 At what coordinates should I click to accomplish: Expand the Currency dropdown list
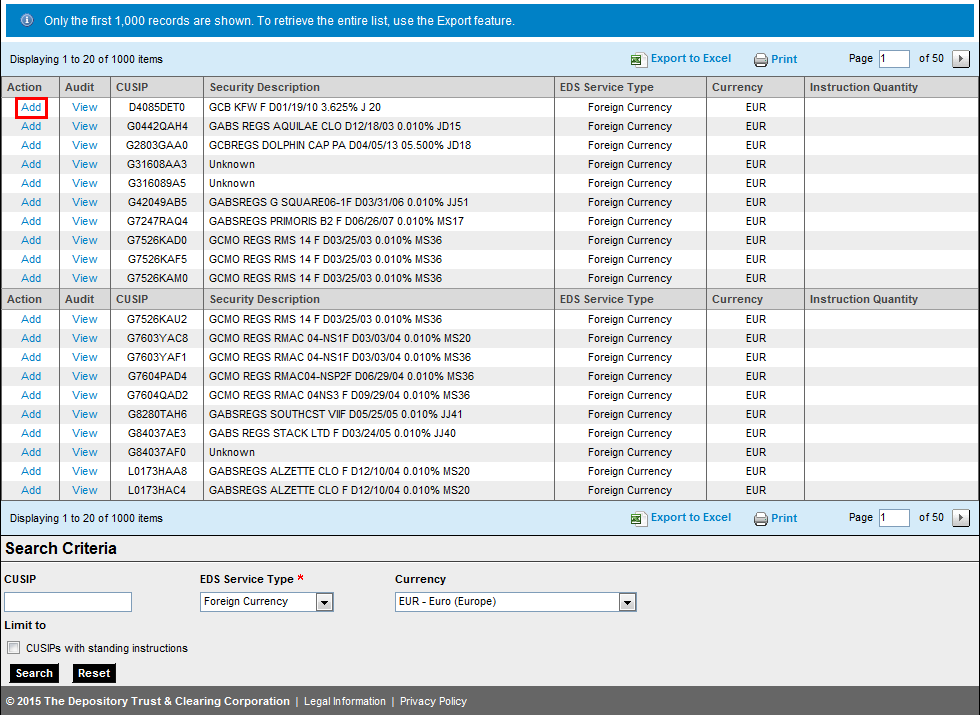627,602
